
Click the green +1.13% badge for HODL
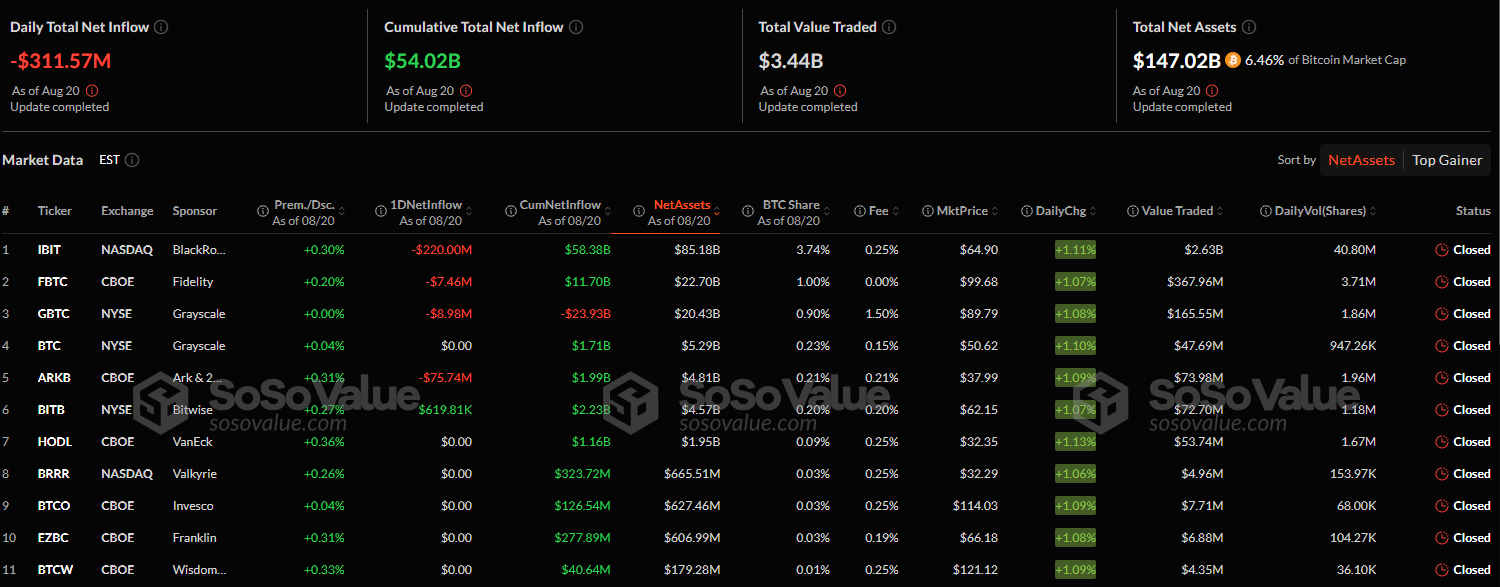tap(1075, 442)
